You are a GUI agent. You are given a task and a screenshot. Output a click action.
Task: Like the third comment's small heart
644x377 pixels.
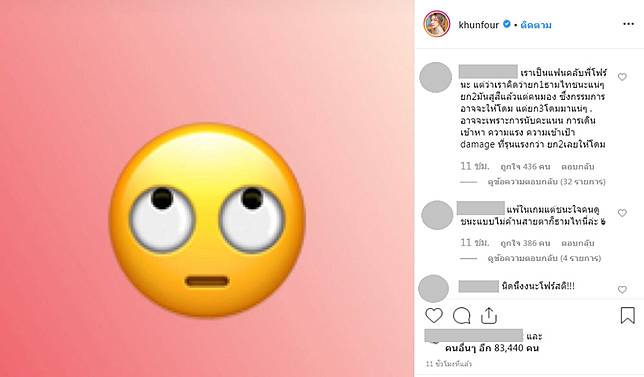coord(622,290)
